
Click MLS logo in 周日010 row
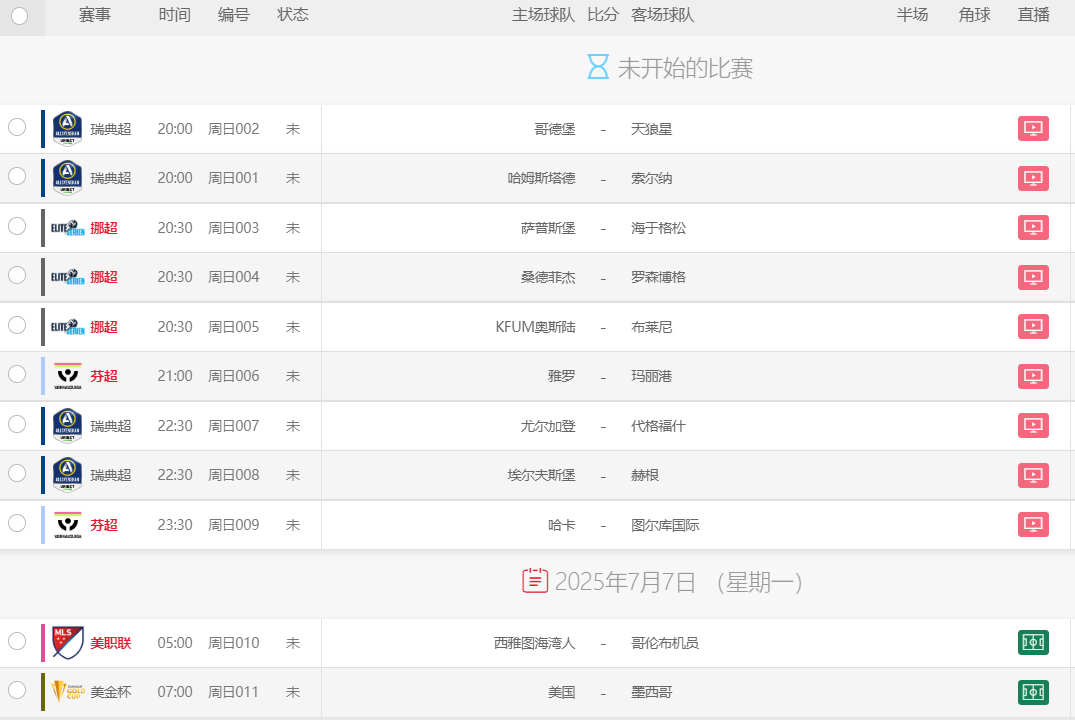68,643
